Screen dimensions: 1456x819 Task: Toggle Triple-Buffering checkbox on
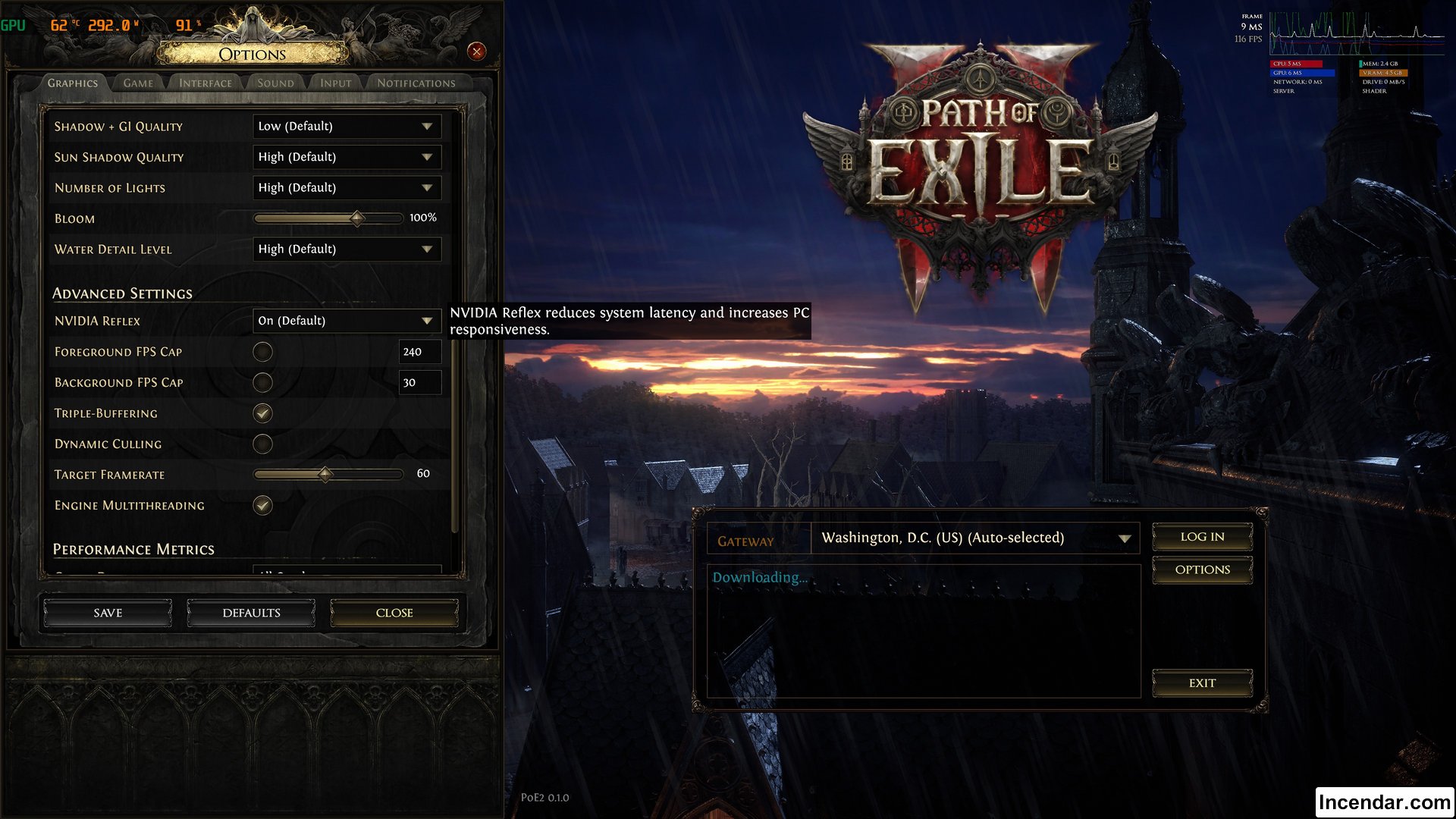(263, 413)
